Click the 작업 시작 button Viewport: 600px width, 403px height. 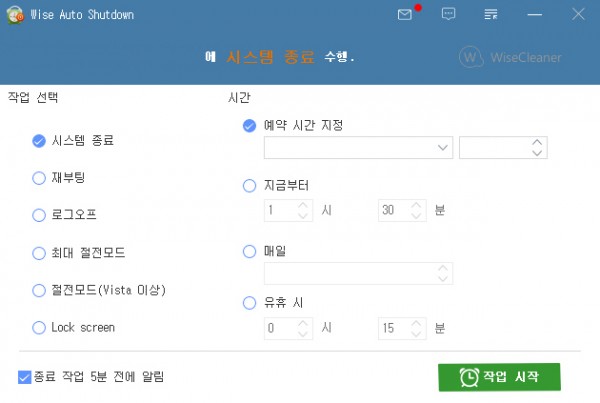(x=499, y=377)
